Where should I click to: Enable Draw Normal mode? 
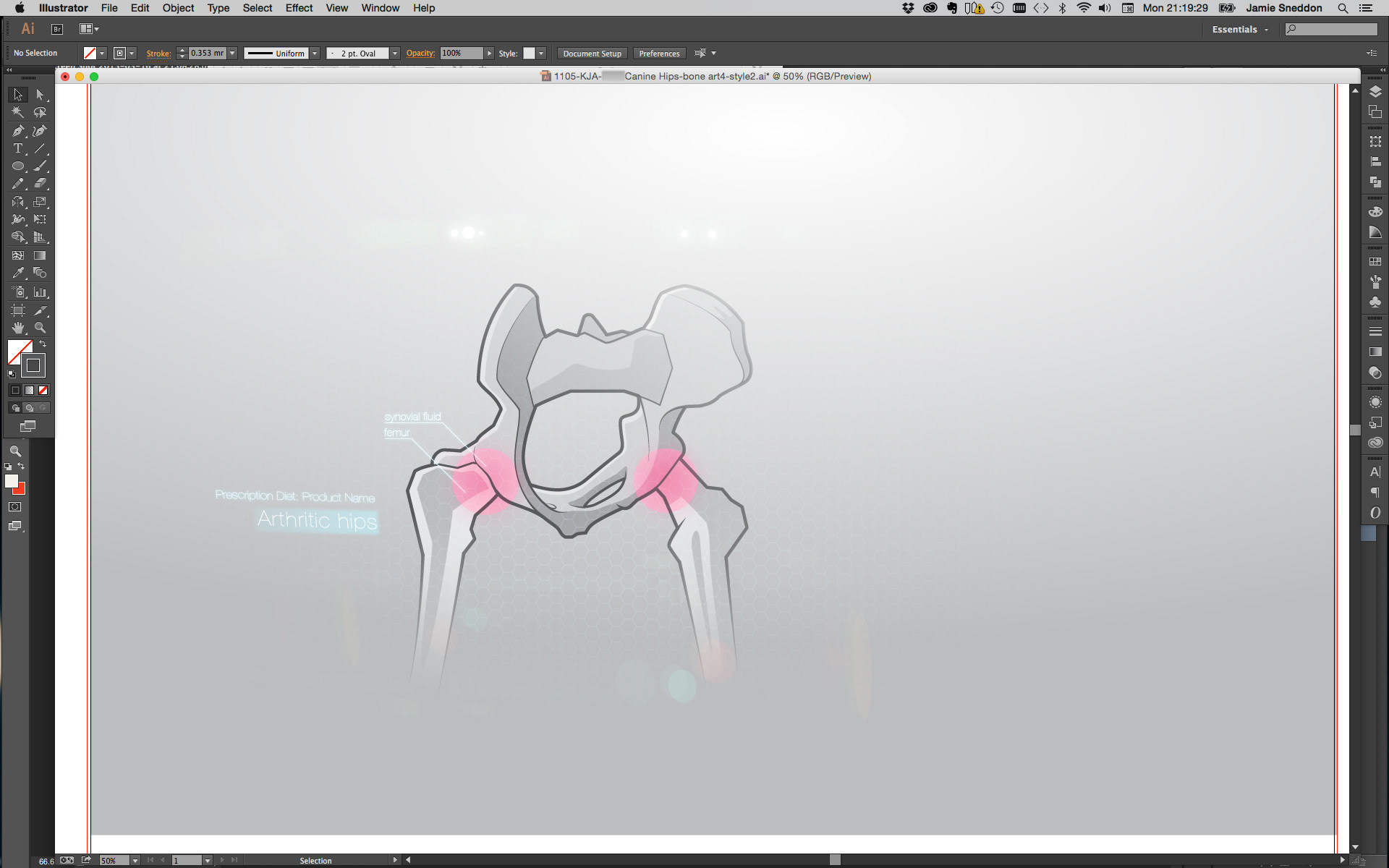tap(15, 408)
